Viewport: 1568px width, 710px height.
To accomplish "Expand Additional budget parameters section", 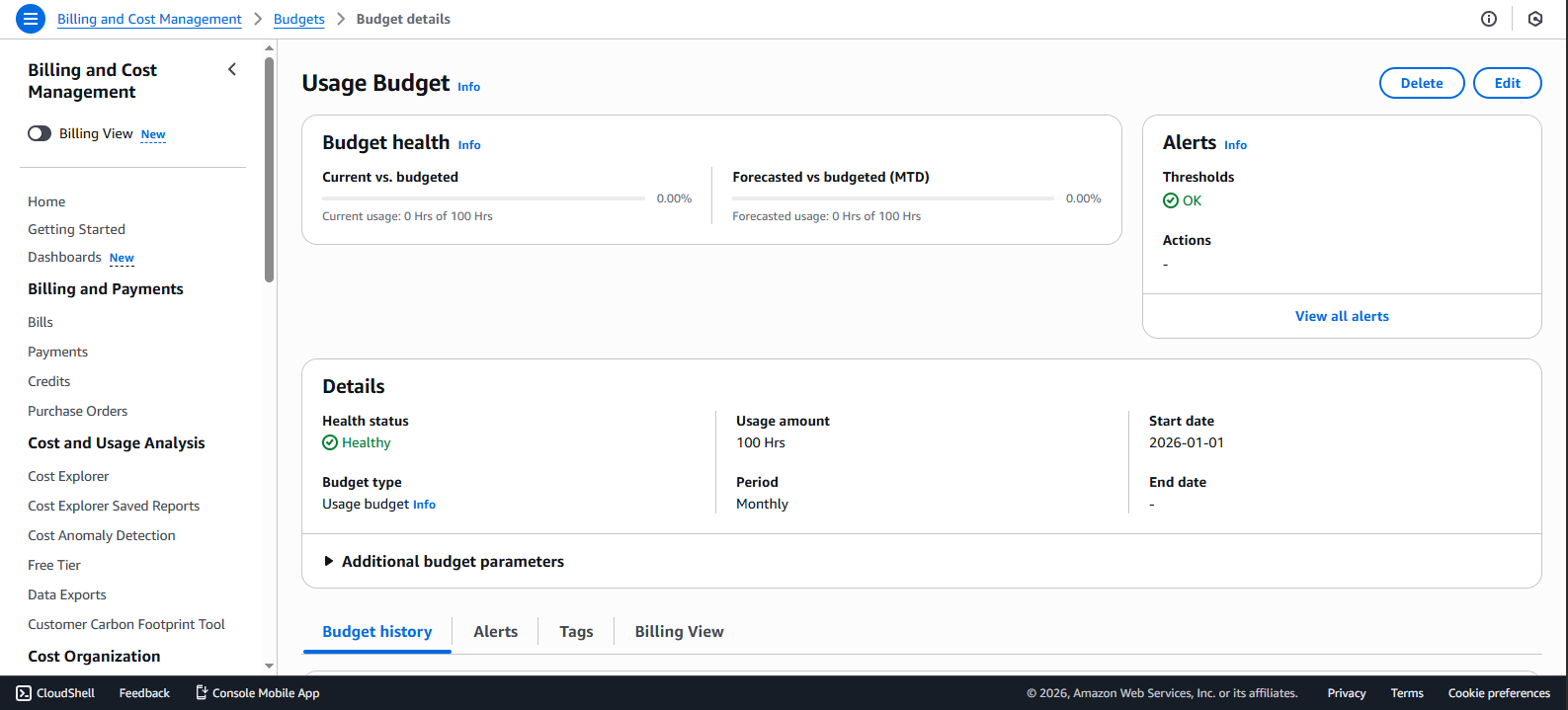I will (x=444, y=561).
